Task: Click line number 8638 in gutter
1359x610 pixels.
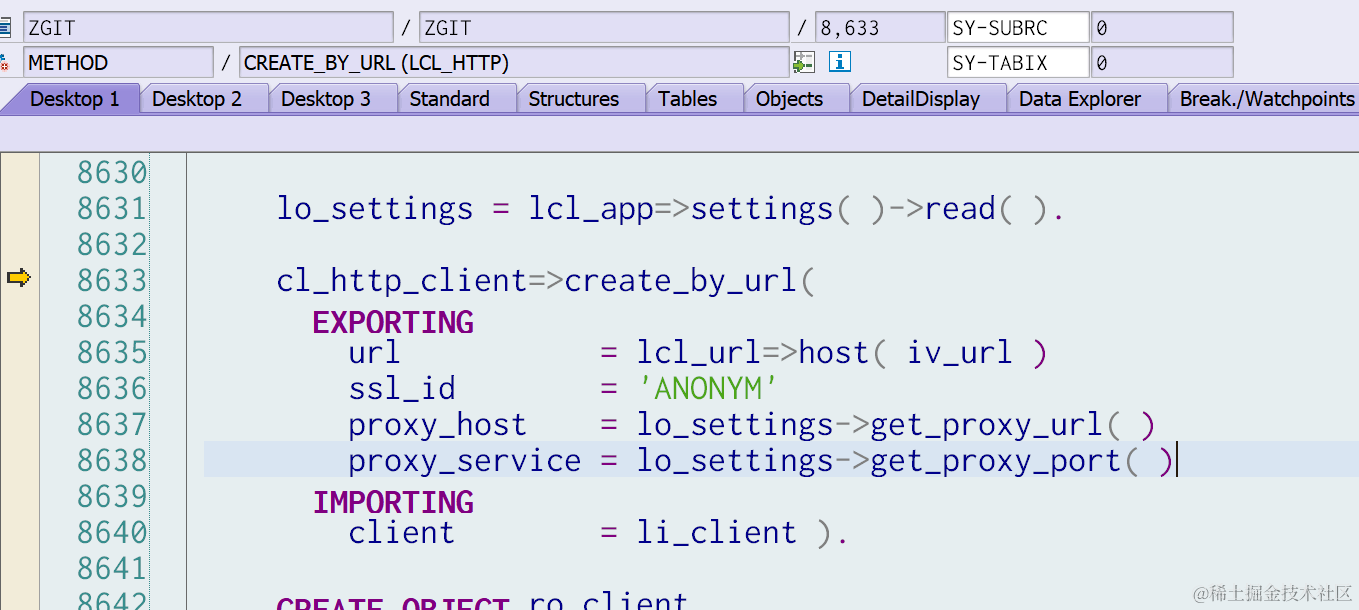Action: pos(112,461)
